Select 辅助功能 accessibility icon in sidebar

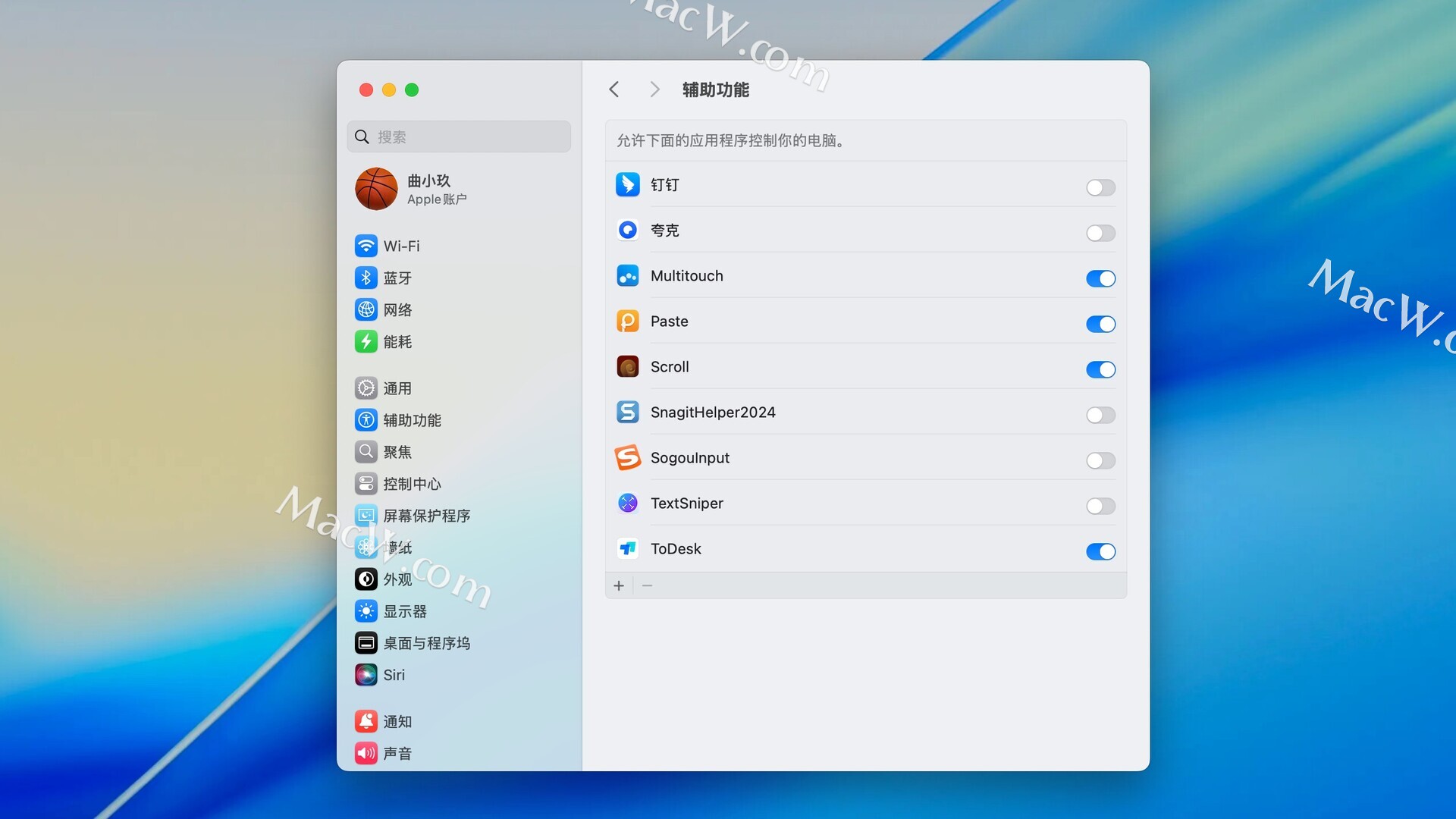coord(366,420)
